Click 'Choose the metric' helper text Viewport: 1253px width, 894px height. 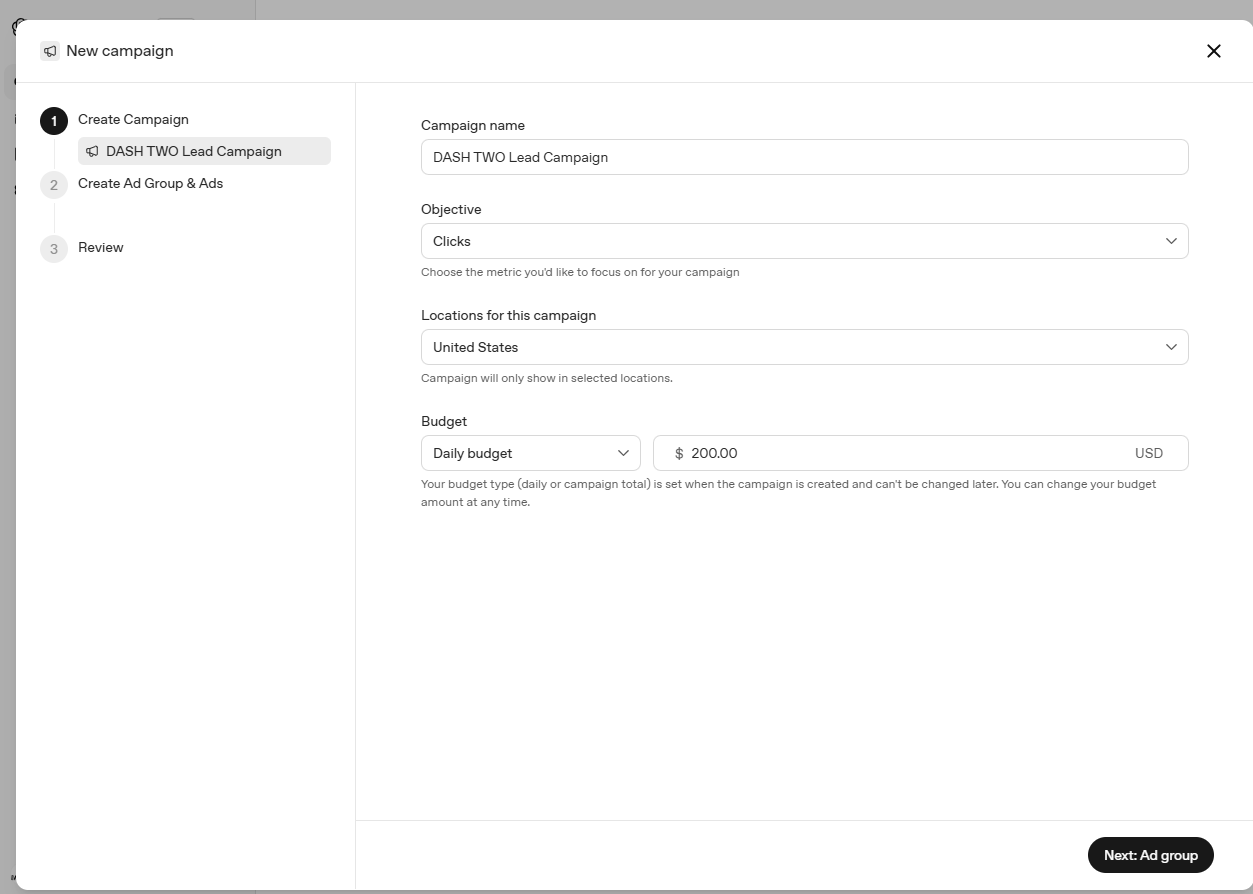tap(580, 272)
